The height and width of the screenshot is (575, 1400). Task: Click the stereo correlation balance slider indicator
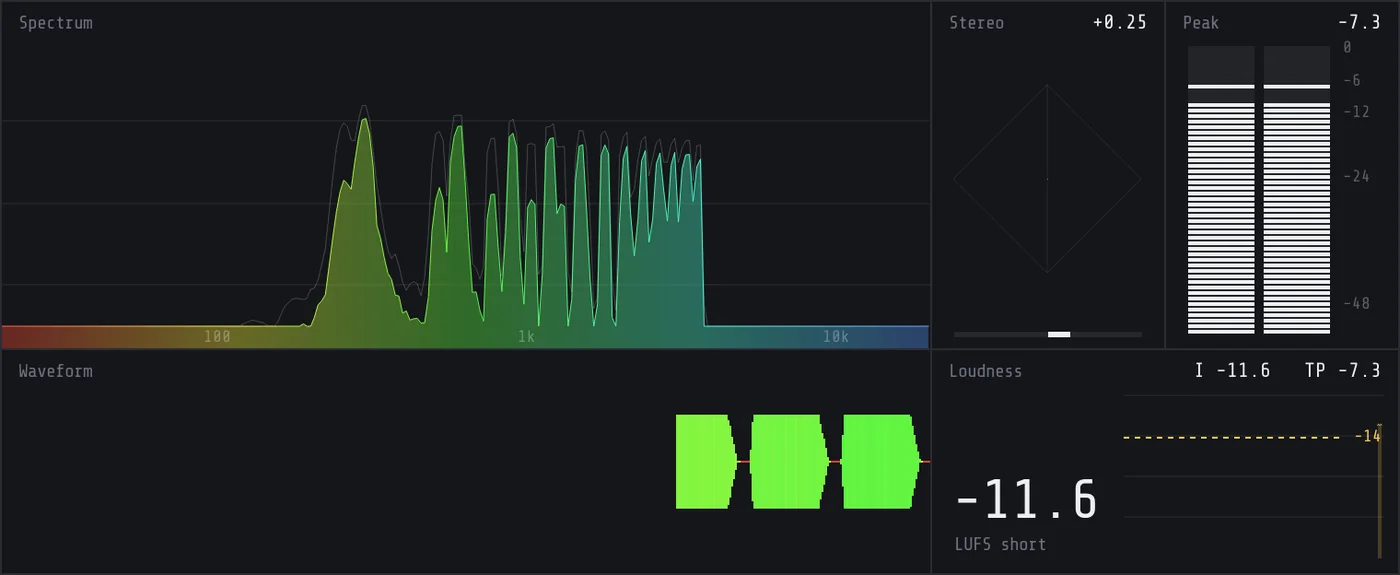tap(1059, 334)
